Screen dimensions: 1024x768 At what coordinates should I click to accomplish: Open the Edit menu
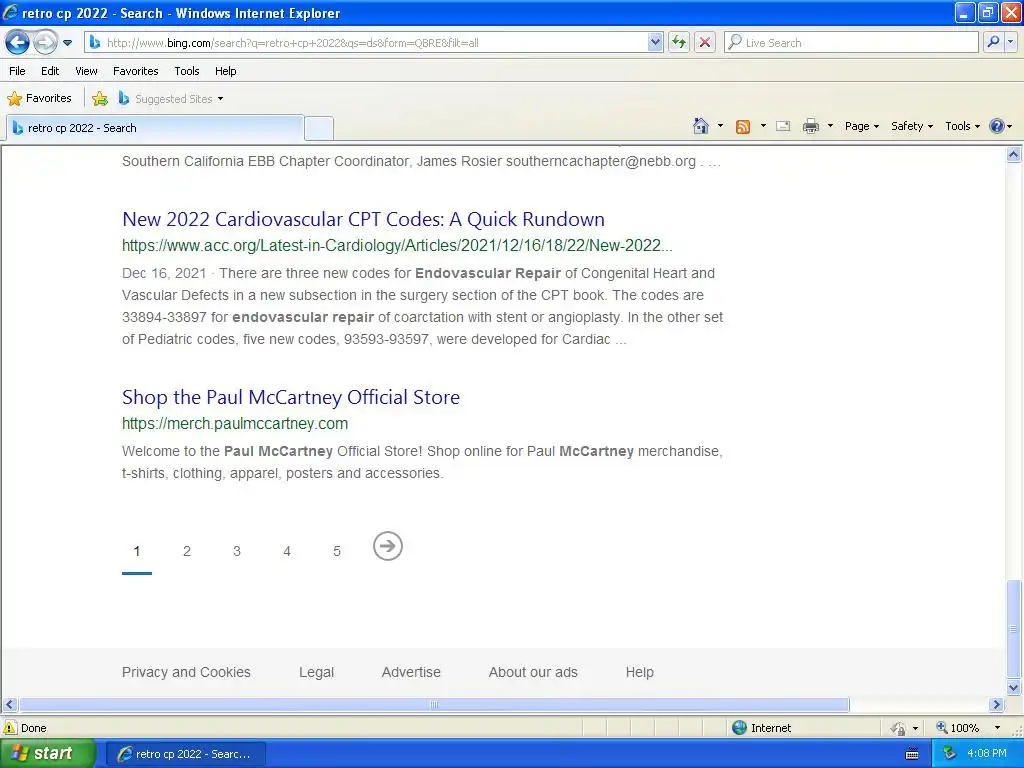(x=50, y=71)
